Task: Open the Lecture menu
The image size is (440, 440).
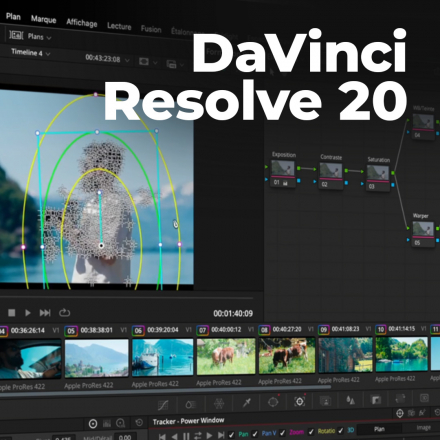Action: [119, 26]
